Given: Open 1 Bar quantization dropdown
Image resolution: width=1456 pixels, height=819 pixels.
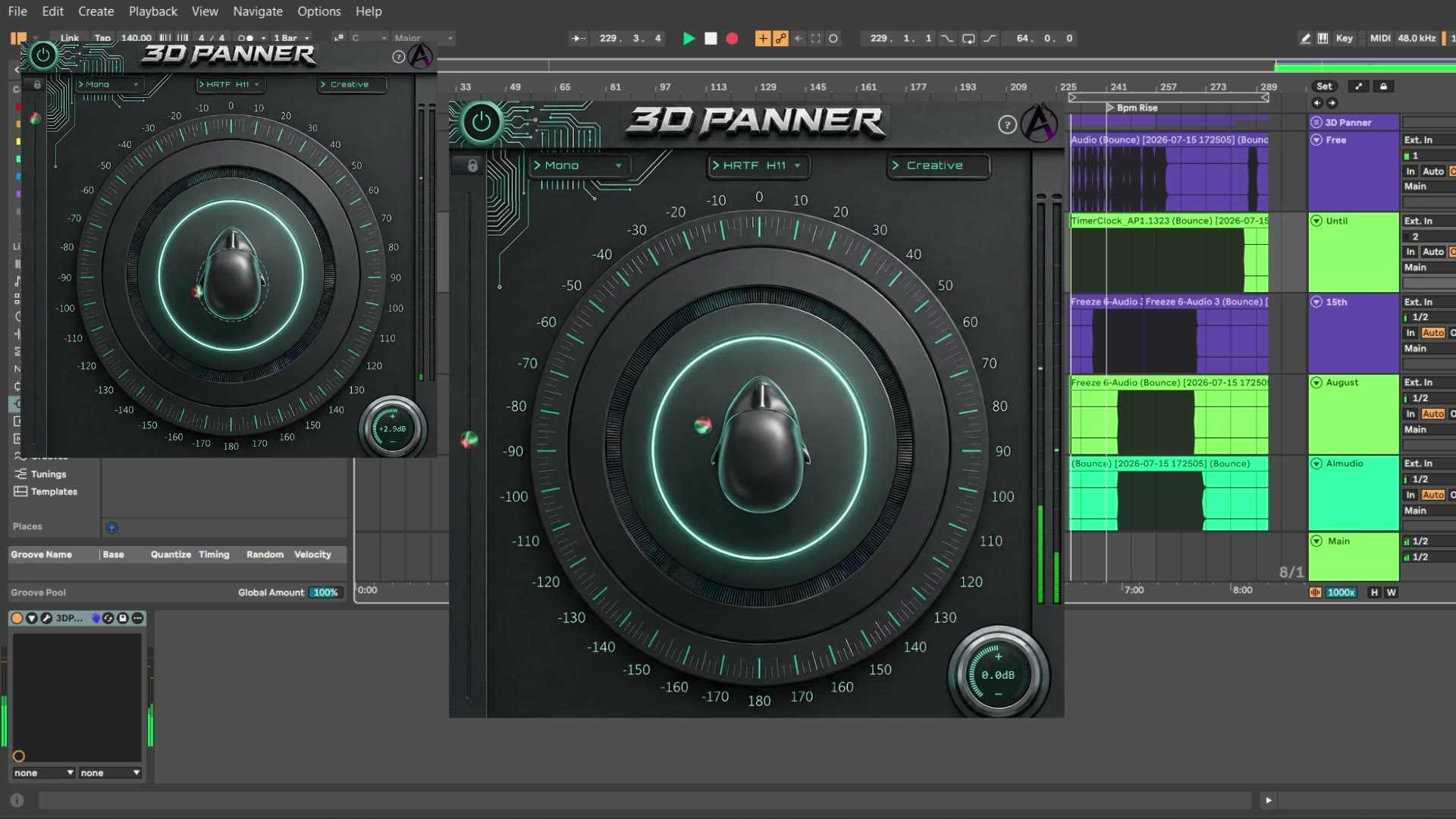Looking at the screenshot, I should pos(290,38).
